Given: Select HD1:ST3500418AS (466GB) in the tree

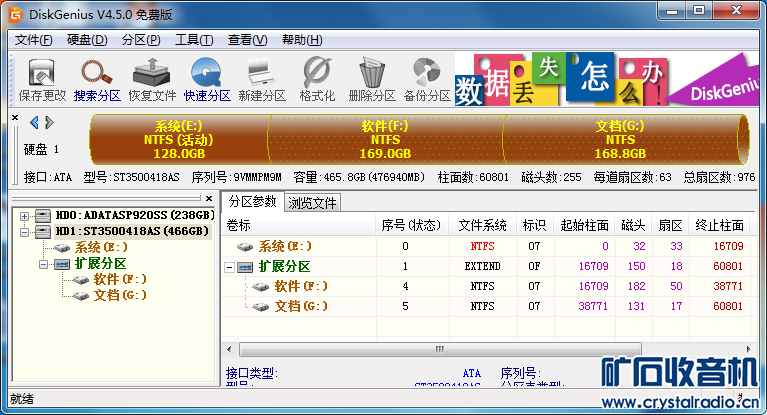Looking at the screenshot, I should (x=132, y=231).
